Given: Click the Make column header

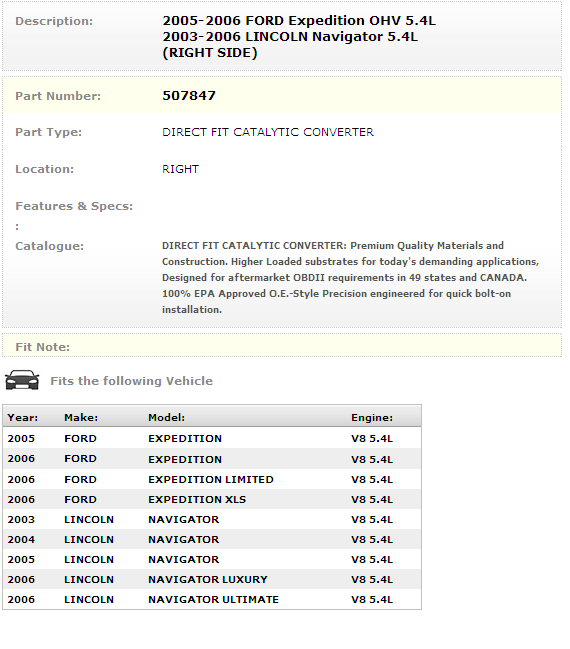Looking at the screenshot, I should [x=81, y=417].
